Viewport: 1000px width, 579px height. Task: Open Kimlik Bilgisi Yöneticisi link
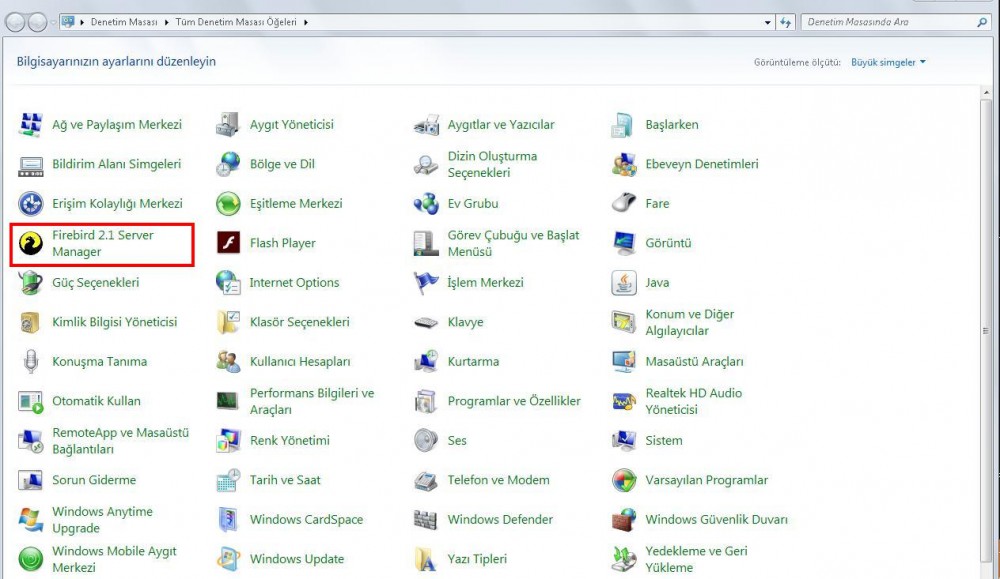[x=115, y=322]
